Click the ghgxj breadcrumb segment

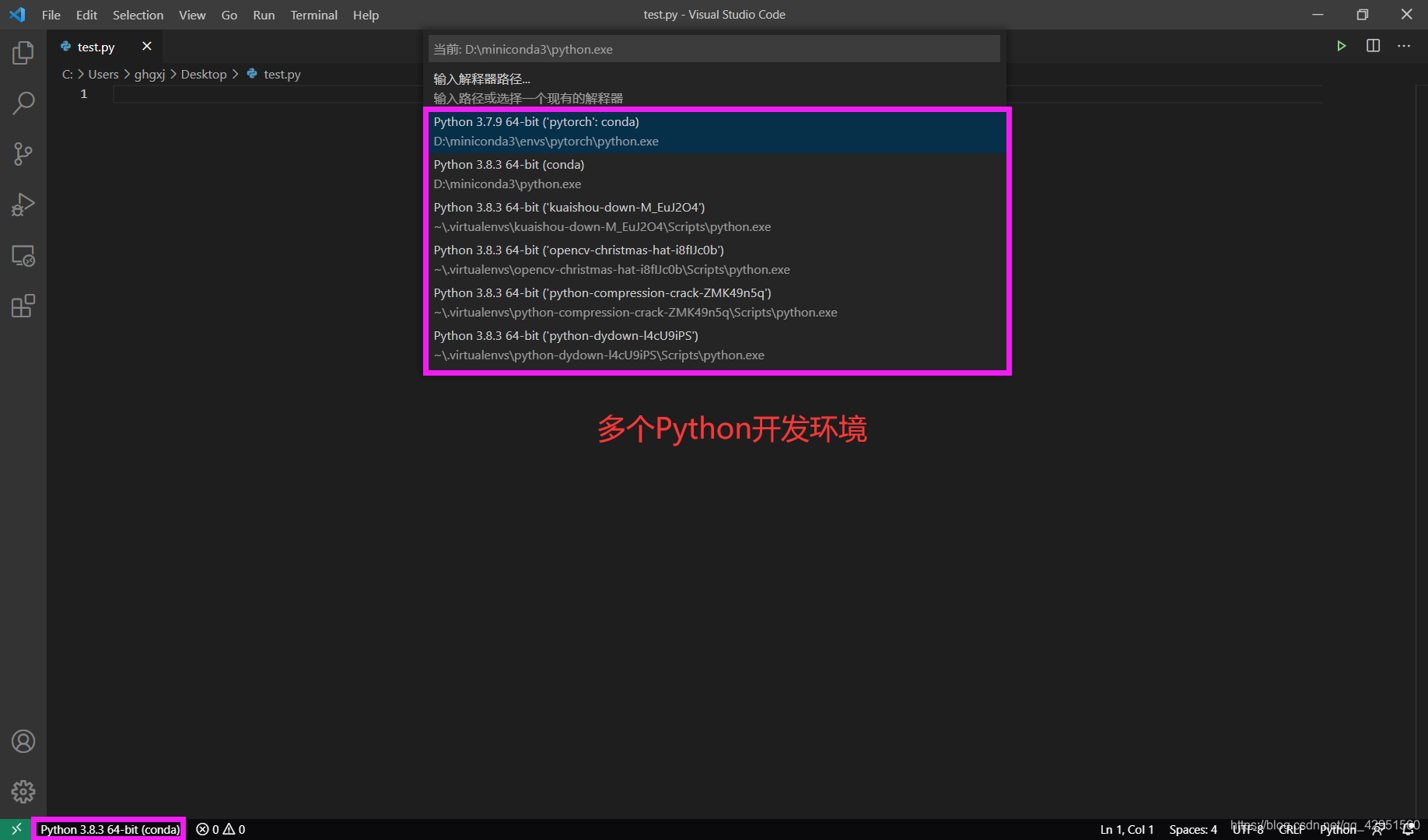pyautogui.click(x=149, y=74)
